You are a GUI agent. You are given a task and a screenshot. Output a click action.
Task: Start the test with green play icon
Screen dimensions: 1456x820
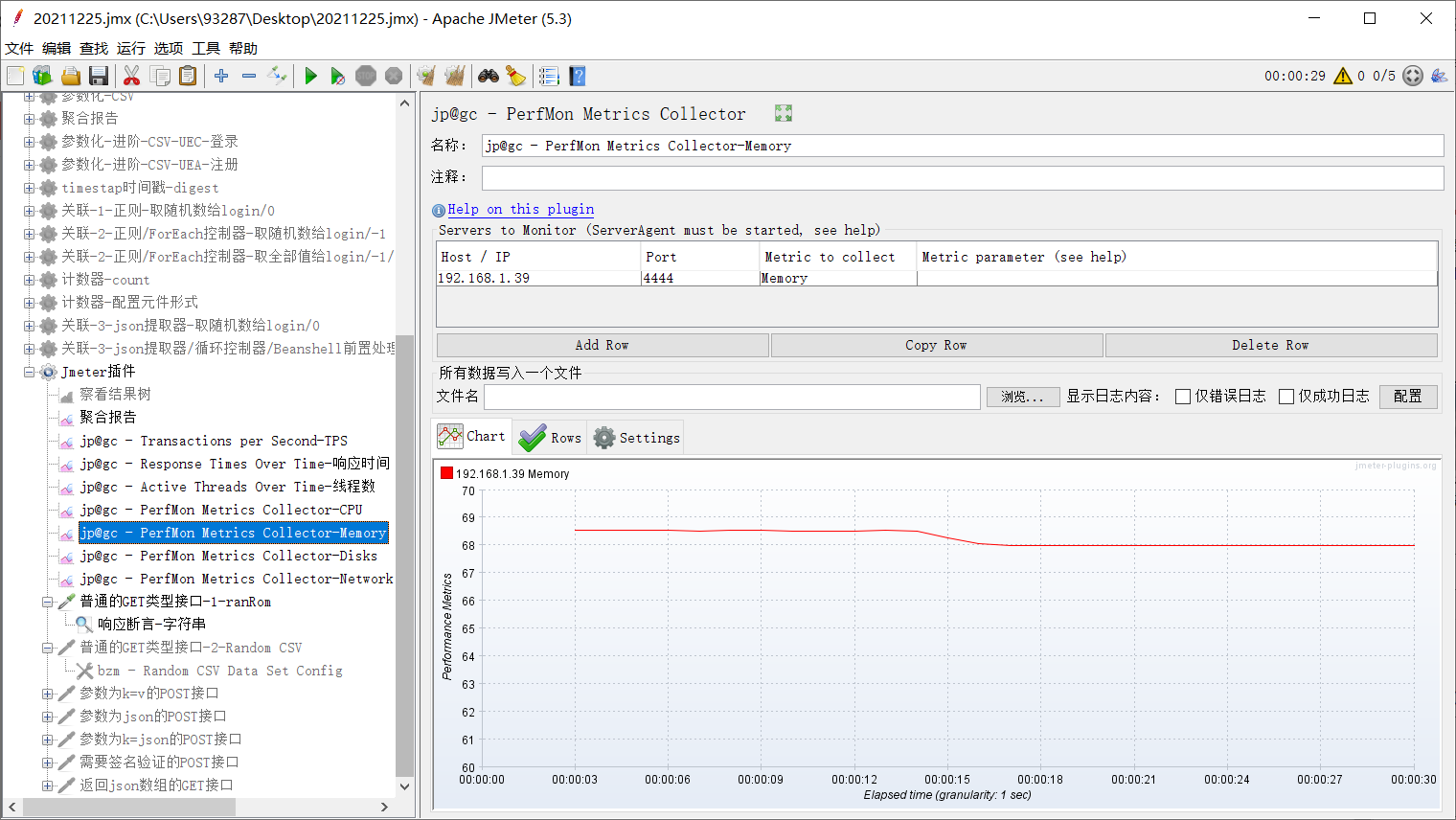pyautogui.click(x=310, y=76)
